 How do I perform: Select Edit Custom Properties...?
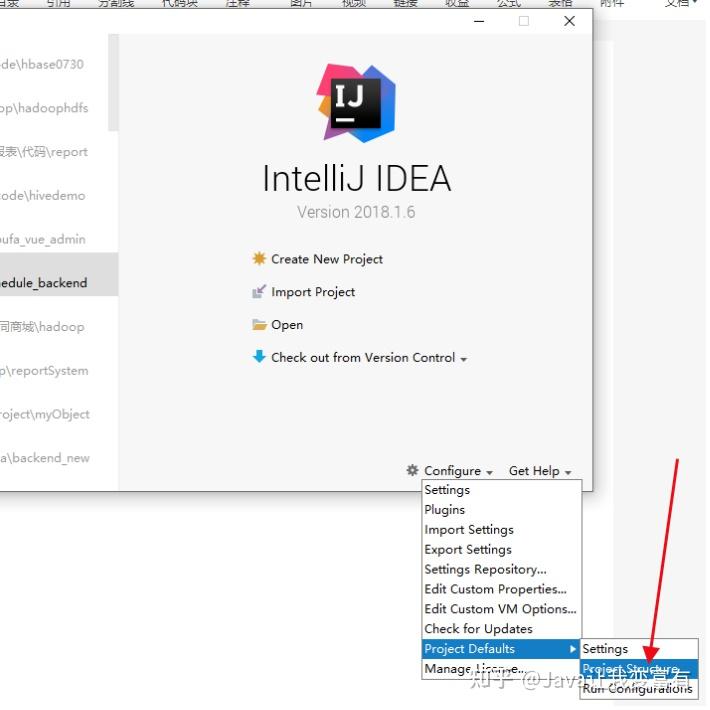501,590
